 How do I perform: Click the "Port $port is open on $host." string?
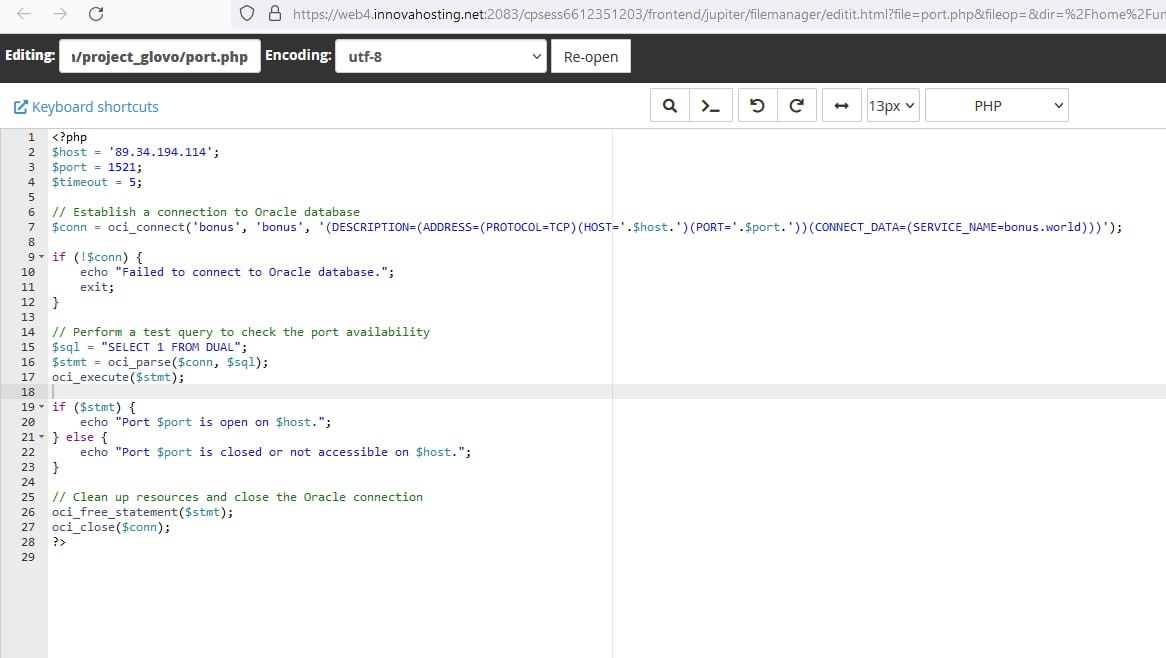click(220, 422)
